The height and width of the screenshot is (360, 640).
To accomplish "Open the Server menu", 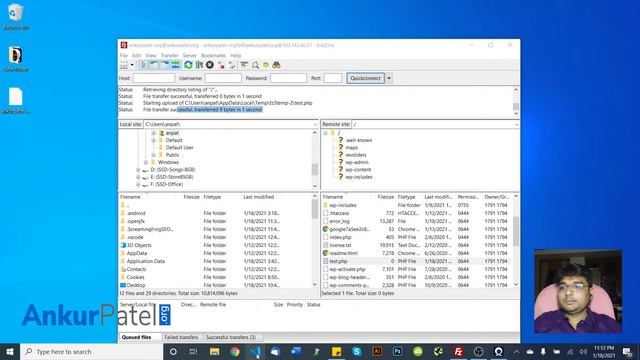I will click(189, 55).
